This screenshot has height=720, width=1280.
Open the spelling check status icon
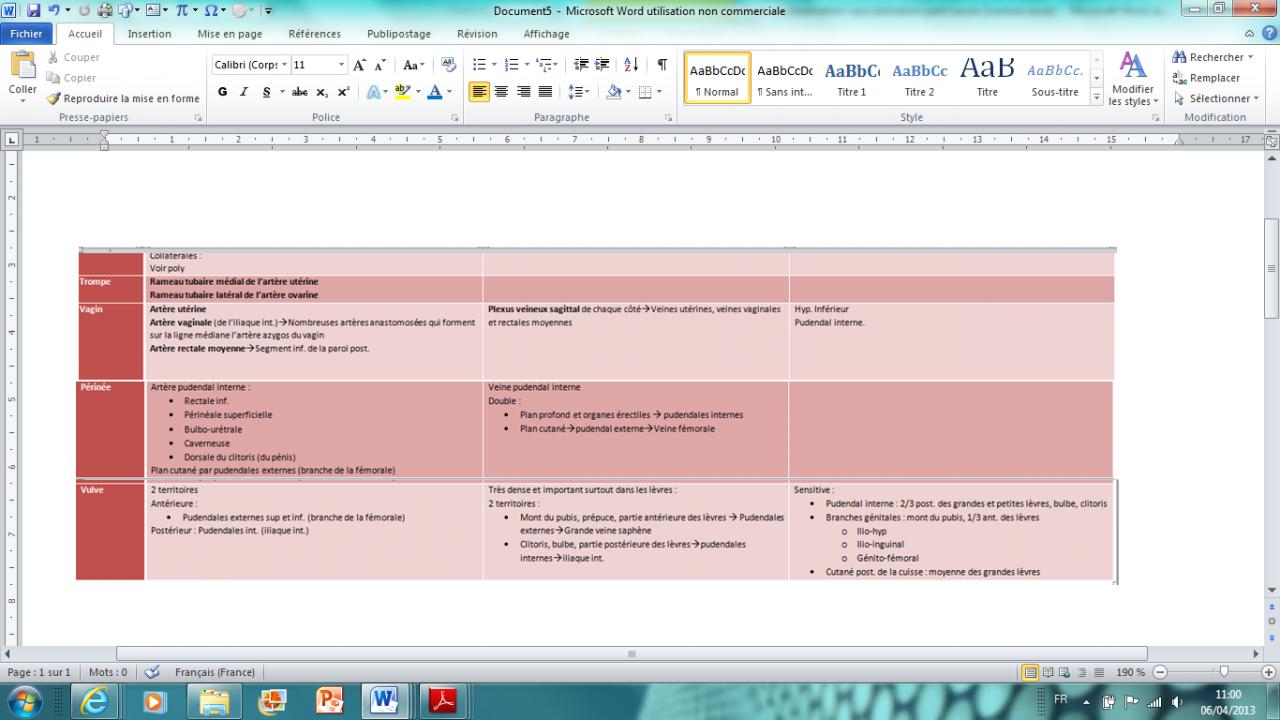point(152,672)
